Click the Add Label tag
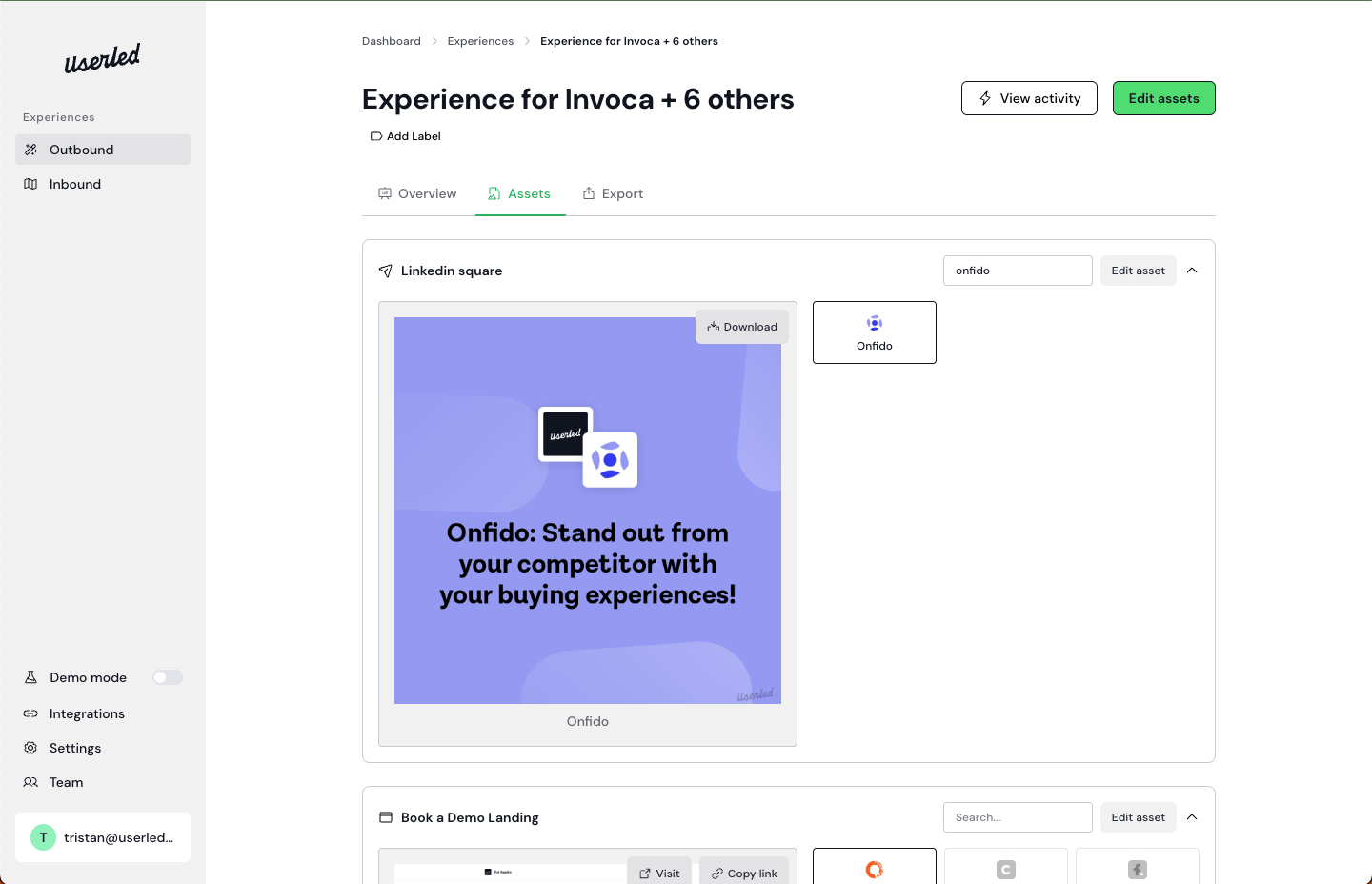Image resolution: width=1372 pixels, height=884 pixels. pos(406,136)
